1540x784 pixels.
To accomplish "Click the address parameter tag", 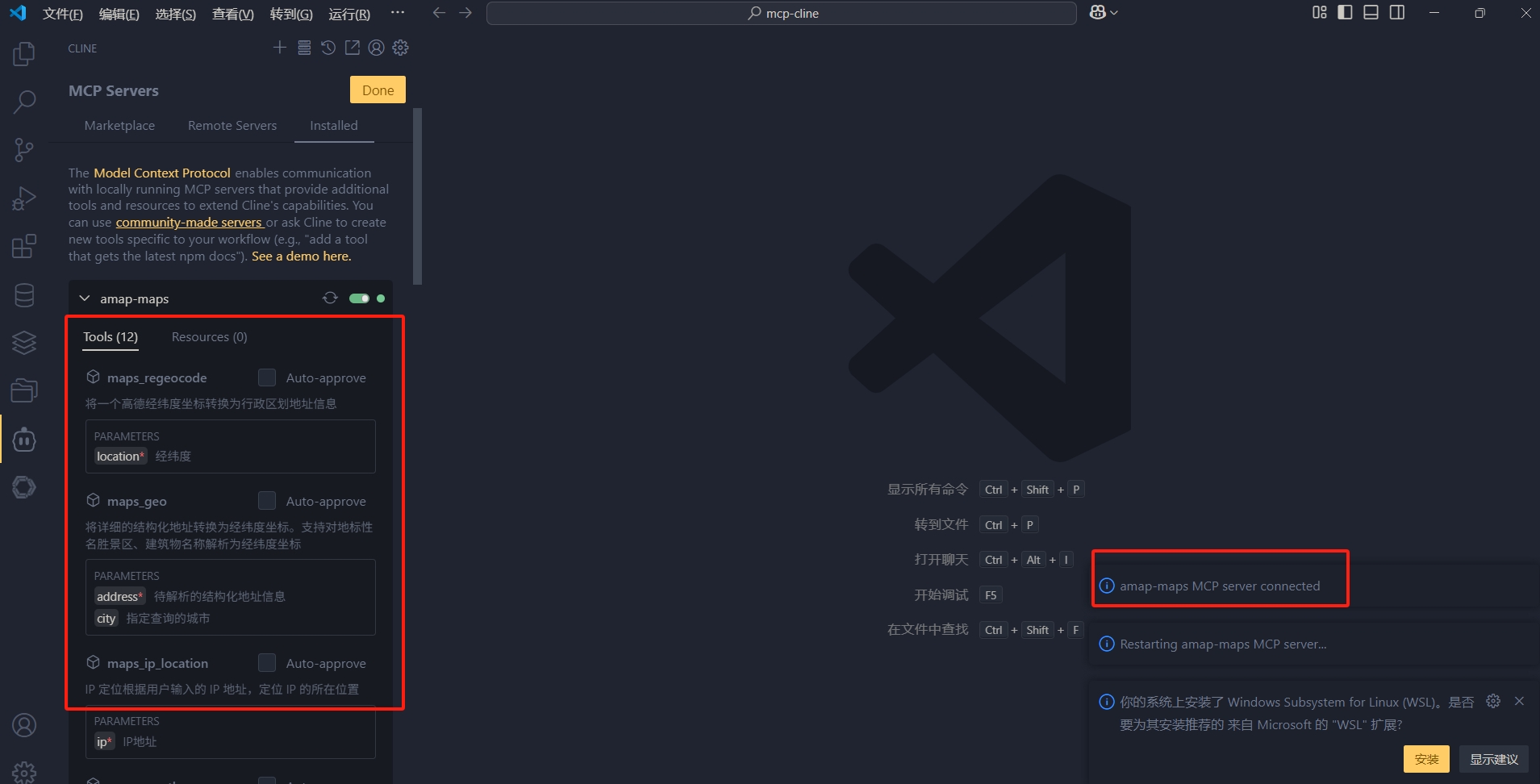I will click(120, 597).
